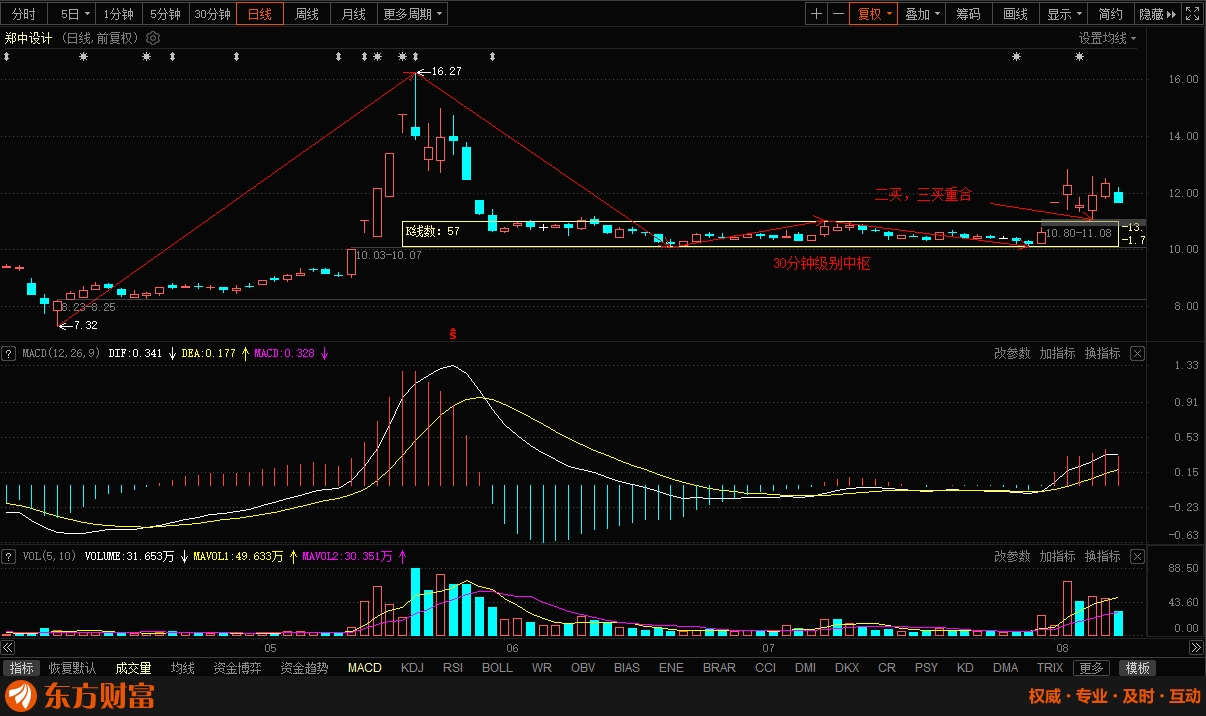This screenshot has width=1206, height=716.
Task: Open the 显示 display dropdown
Action: pyautogui.click(x=1064, y=14)
